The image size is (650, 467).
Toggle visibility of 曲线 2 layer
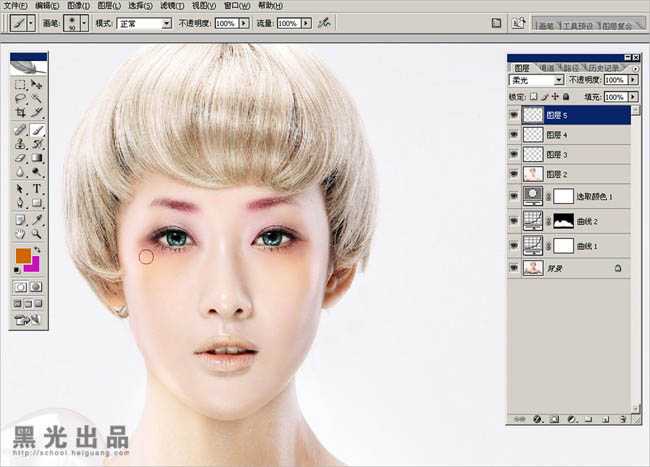pos(514,219)
